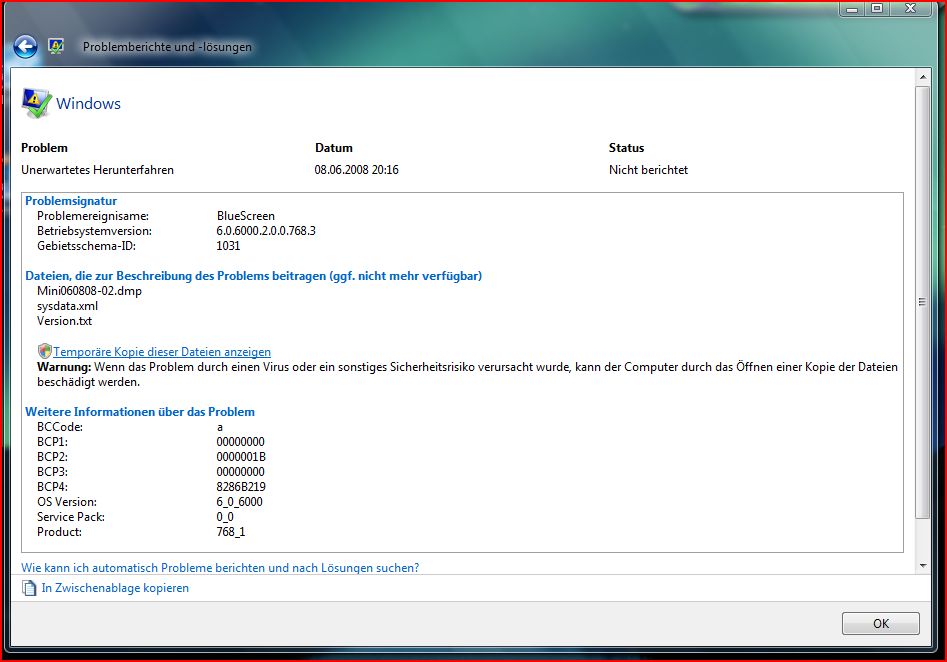Click the OS Version value 6_0_6000
This screenshot has width=947, height=662.
click(x=239, y=502)
